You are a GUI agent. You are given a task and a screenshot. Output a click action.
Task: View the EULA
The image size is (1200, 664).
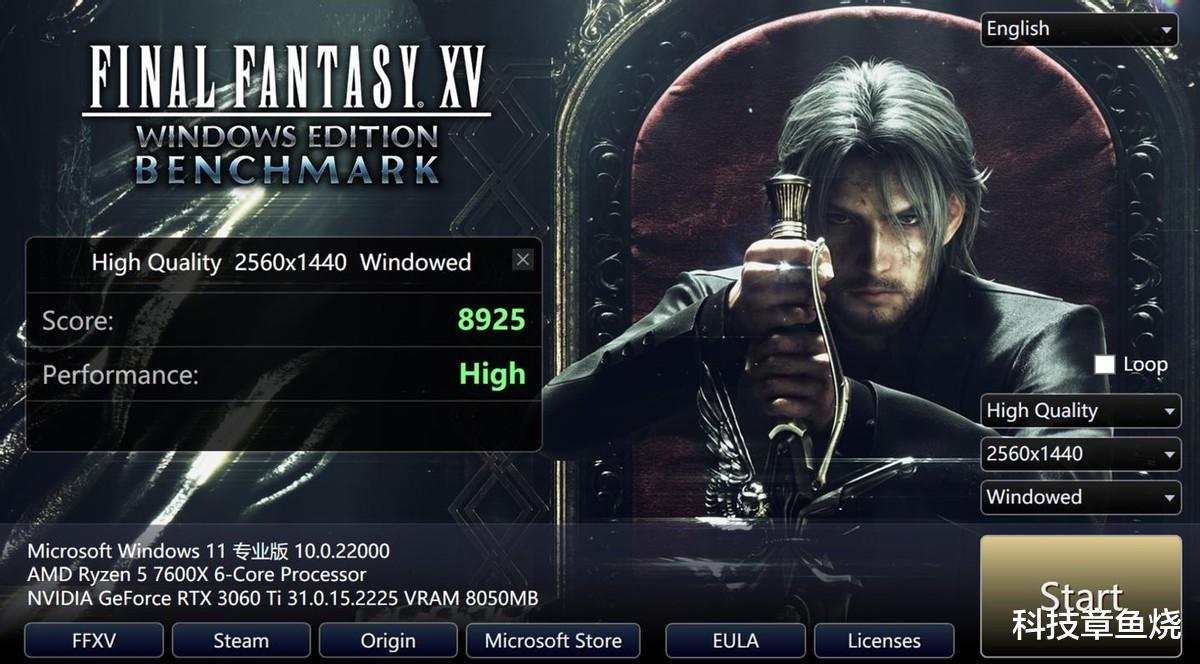[735, 641]
